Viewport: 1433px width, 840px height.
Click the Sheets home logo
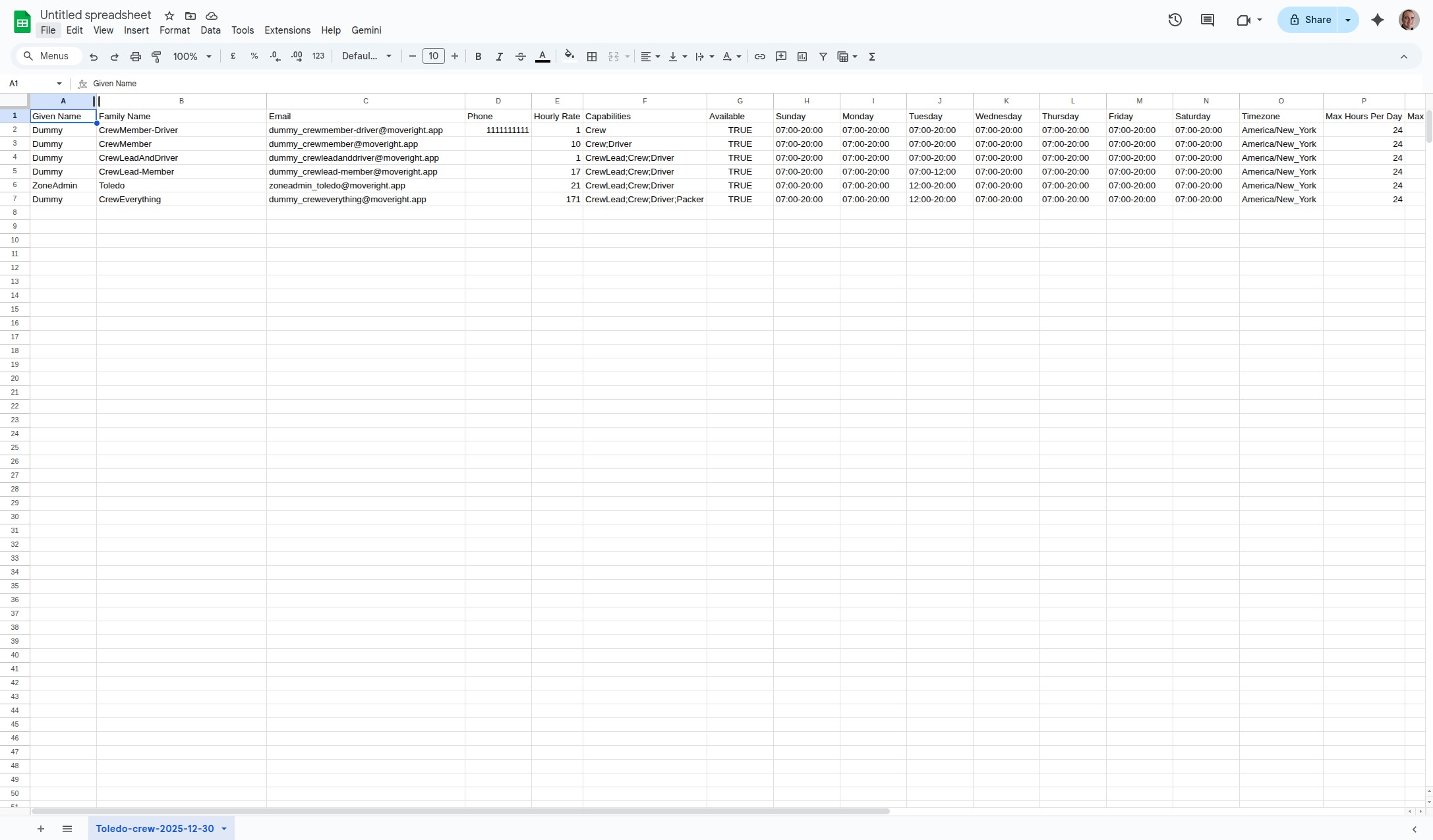22,22
